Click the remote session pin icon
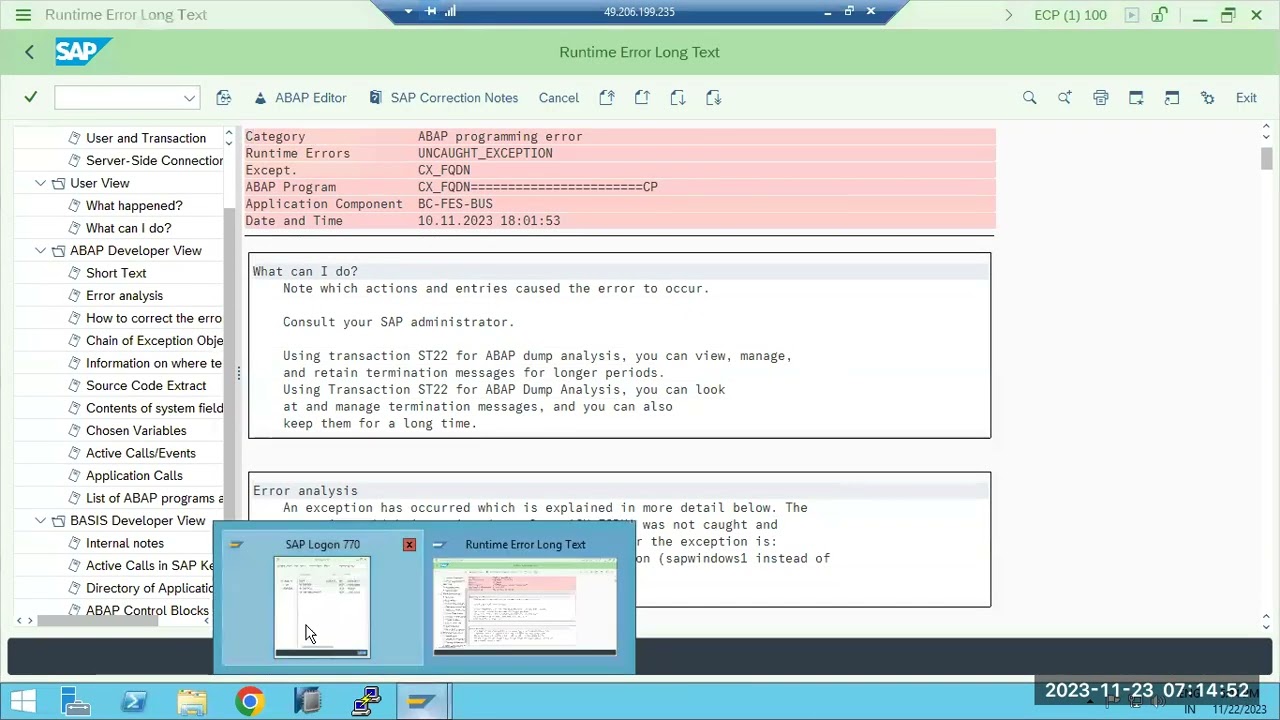The width and height of the screenshot is (1280, 720). [x=431, y=12]
